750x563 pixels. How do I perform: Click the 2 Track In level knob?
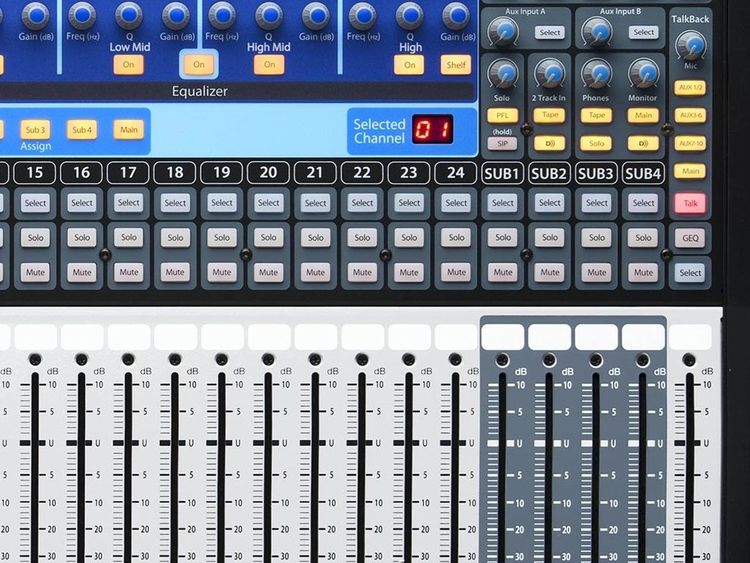(550, 74)
